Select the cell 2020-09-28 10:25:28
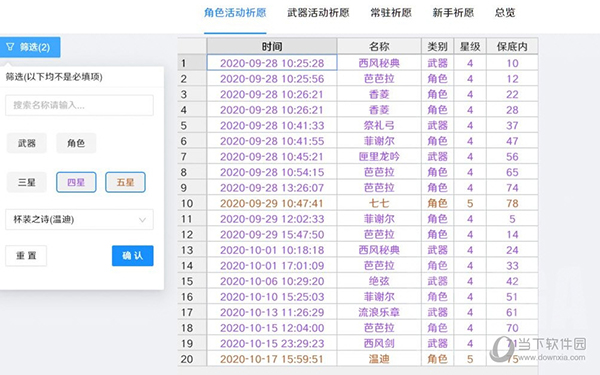 pyautogui.click(x=272, y=63)
